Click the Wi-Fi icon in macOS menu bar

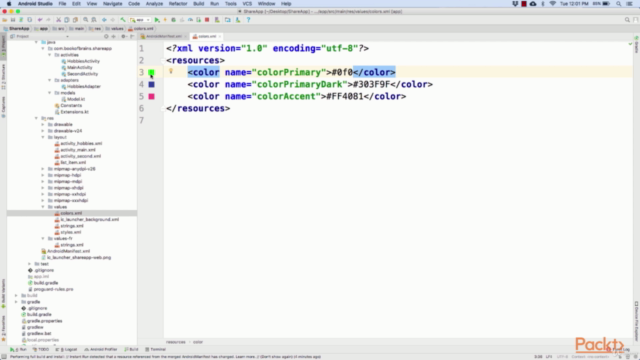pyautogui.click(x=553, y=4)
